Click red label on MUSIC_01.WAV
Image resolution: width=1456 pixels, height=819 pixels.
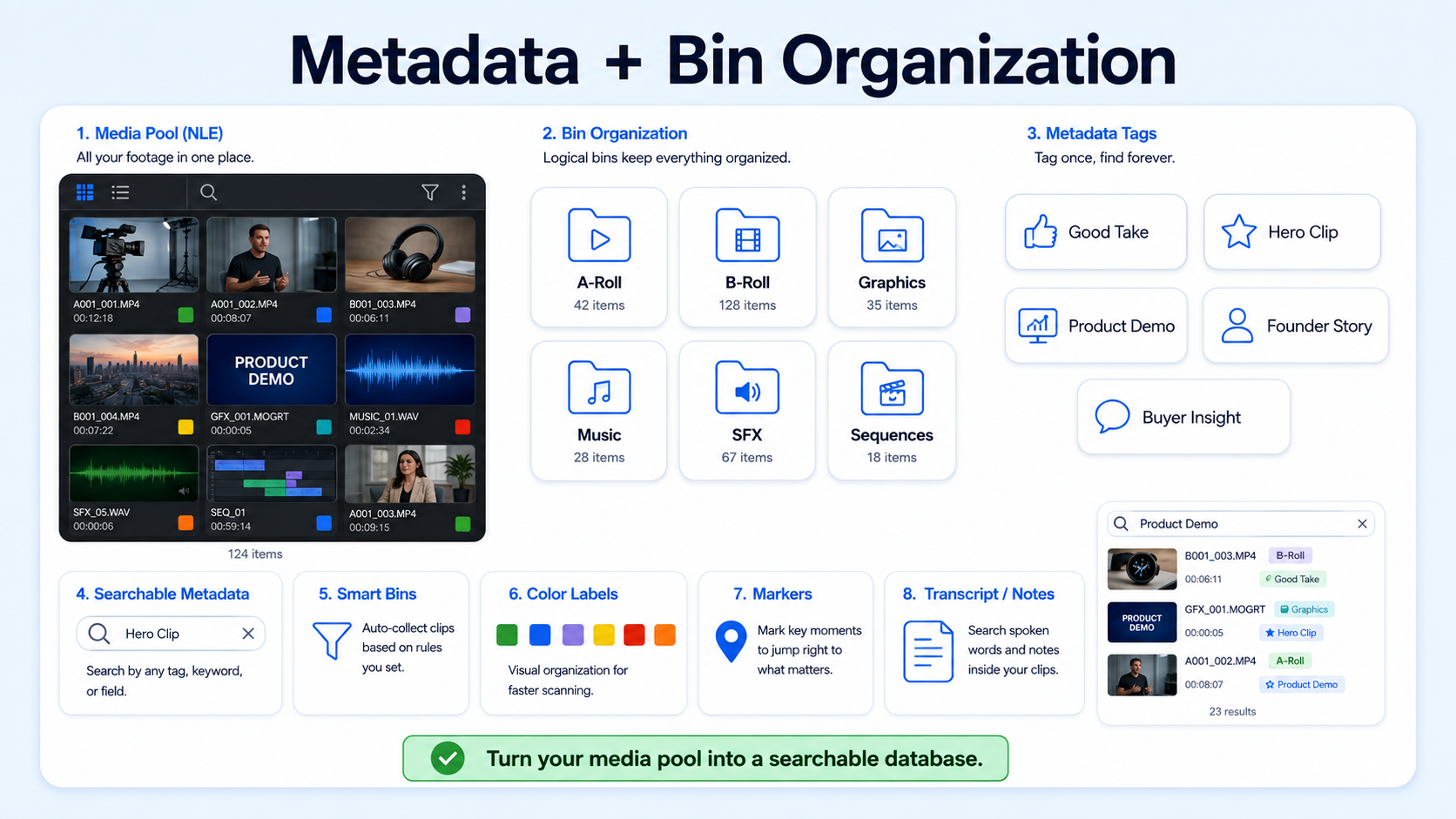tap(462, 426)
